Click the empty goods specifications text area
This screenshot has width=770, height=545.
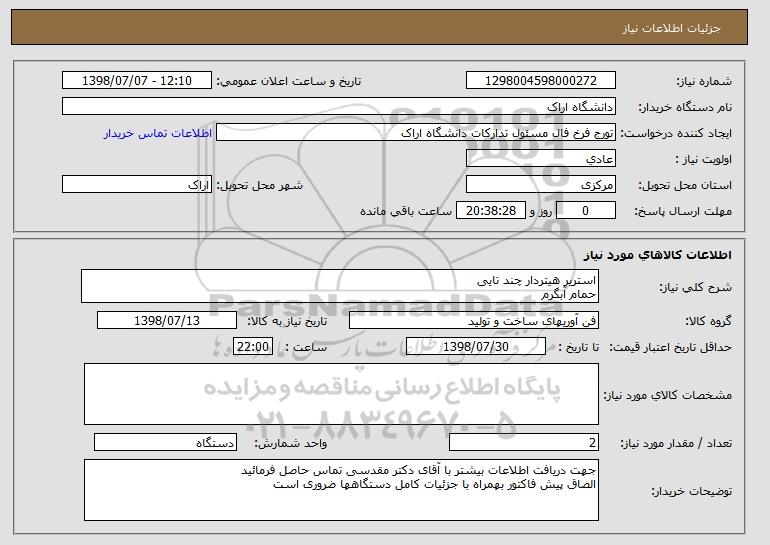point(341,394)
